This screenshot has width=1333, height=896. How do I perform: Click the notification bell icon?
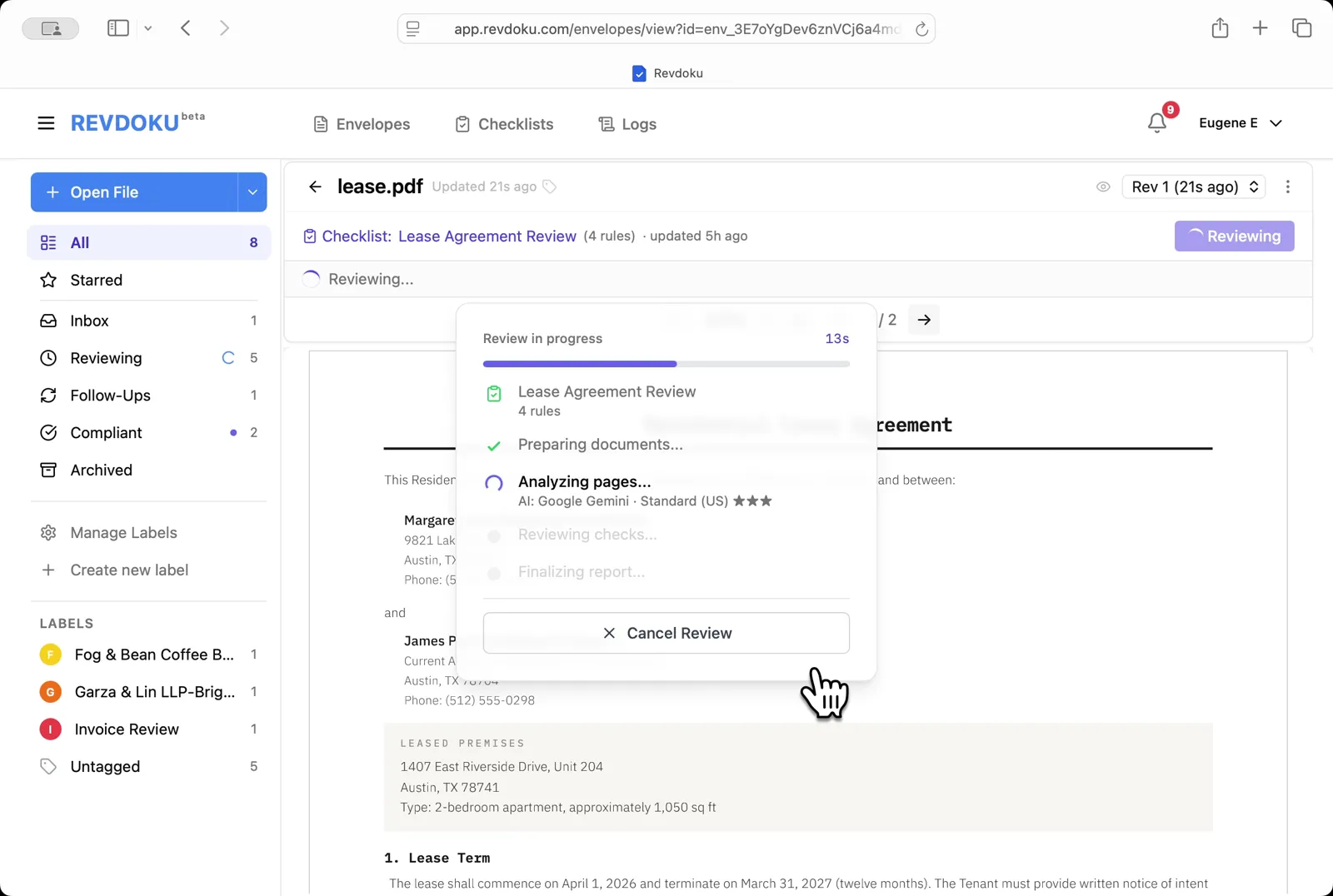coord(1156,123)
